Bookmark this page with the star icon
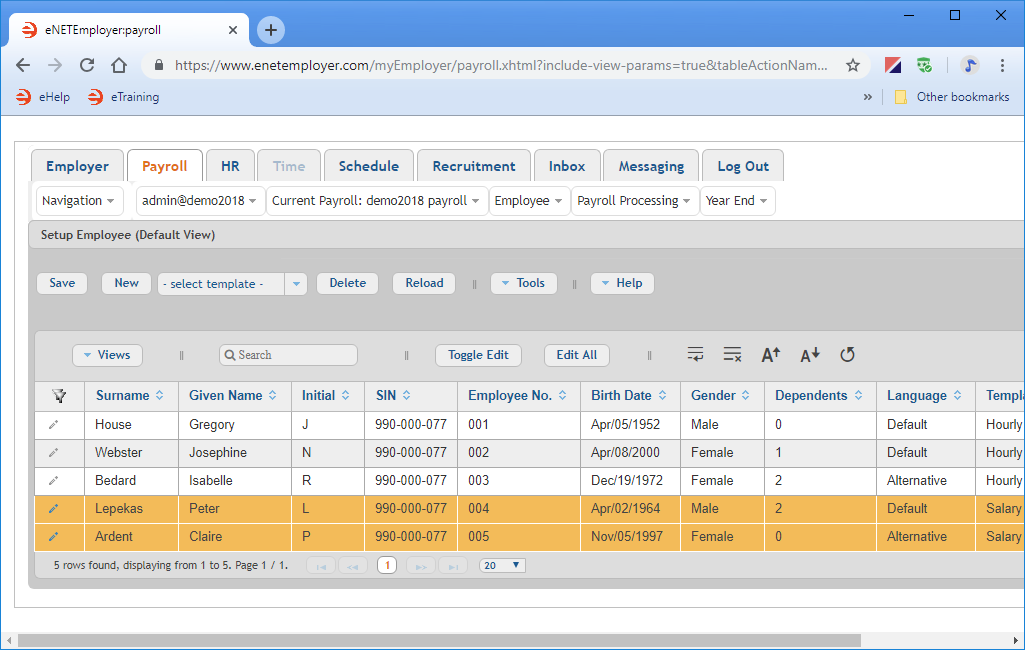The image size is (1025, 650). coord(853,65)
